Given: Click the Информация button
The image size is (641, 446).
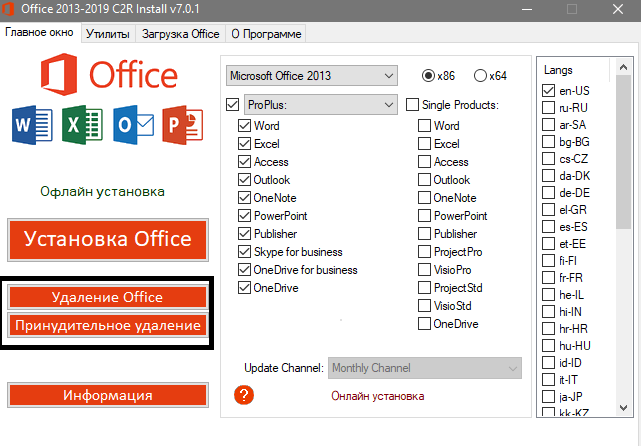Looking at the screenshot, I should tap(108, 395).
